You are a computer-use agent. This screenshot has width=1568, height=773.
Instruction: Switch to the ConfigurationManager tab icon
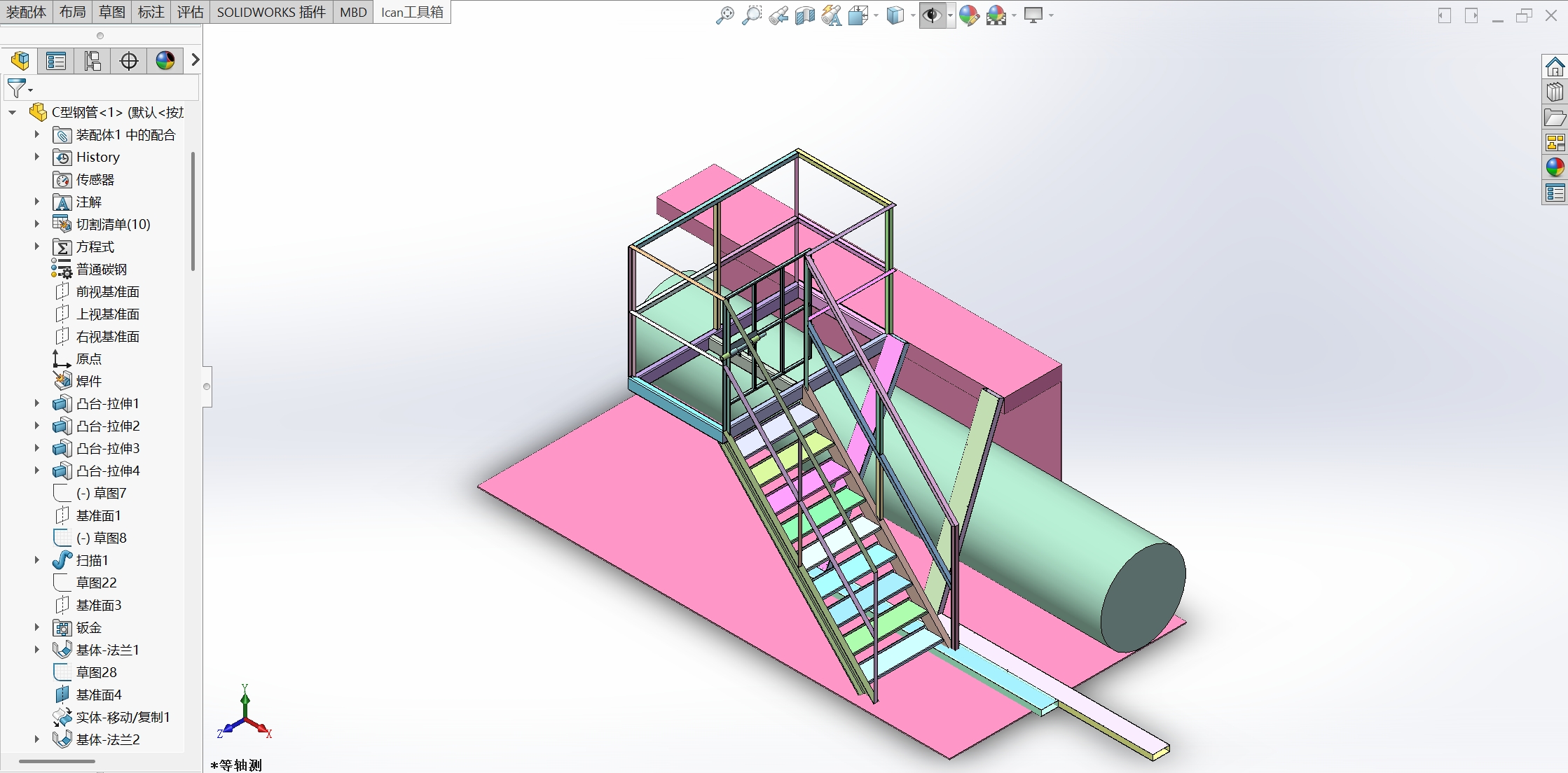point(92,61)
